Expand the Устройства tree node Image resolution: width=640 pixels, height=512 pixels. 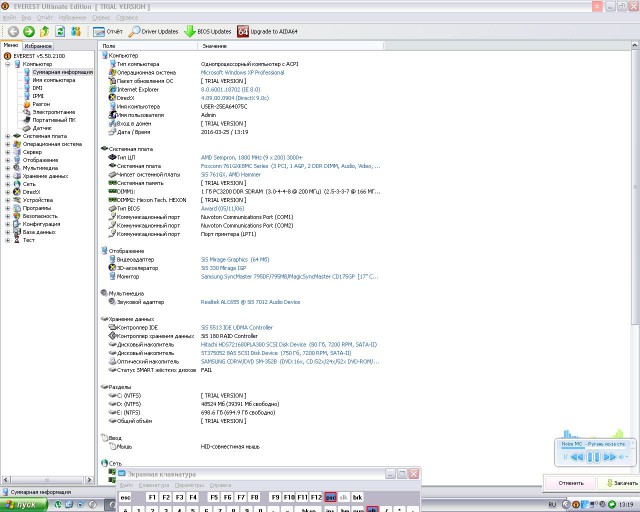click(7, 200)
